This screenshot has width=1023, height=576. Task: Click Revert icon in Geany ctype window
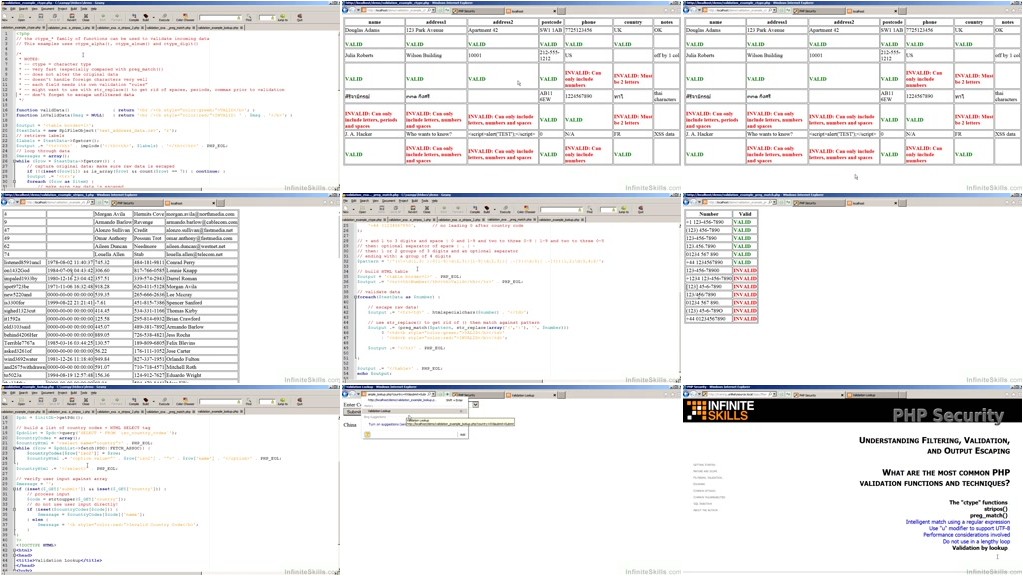71,17
